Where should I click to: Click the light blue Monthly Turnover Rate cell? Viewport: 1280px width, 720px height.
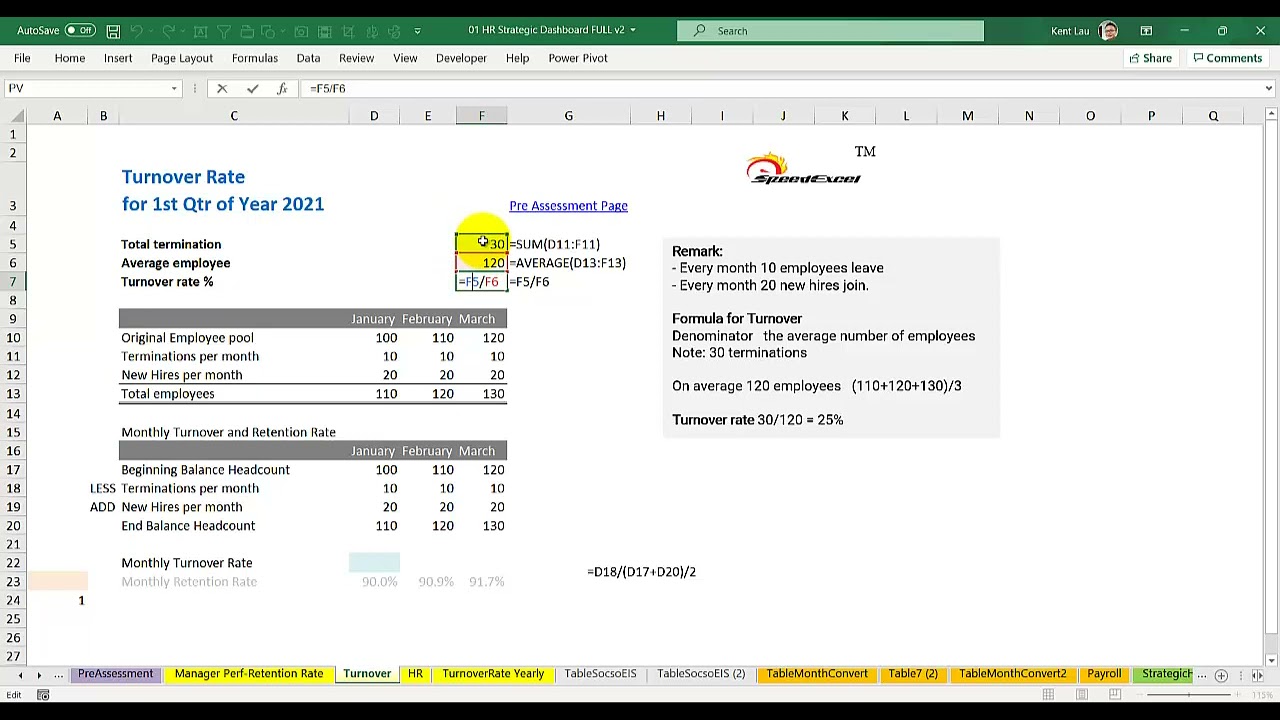tap(374, 563)
